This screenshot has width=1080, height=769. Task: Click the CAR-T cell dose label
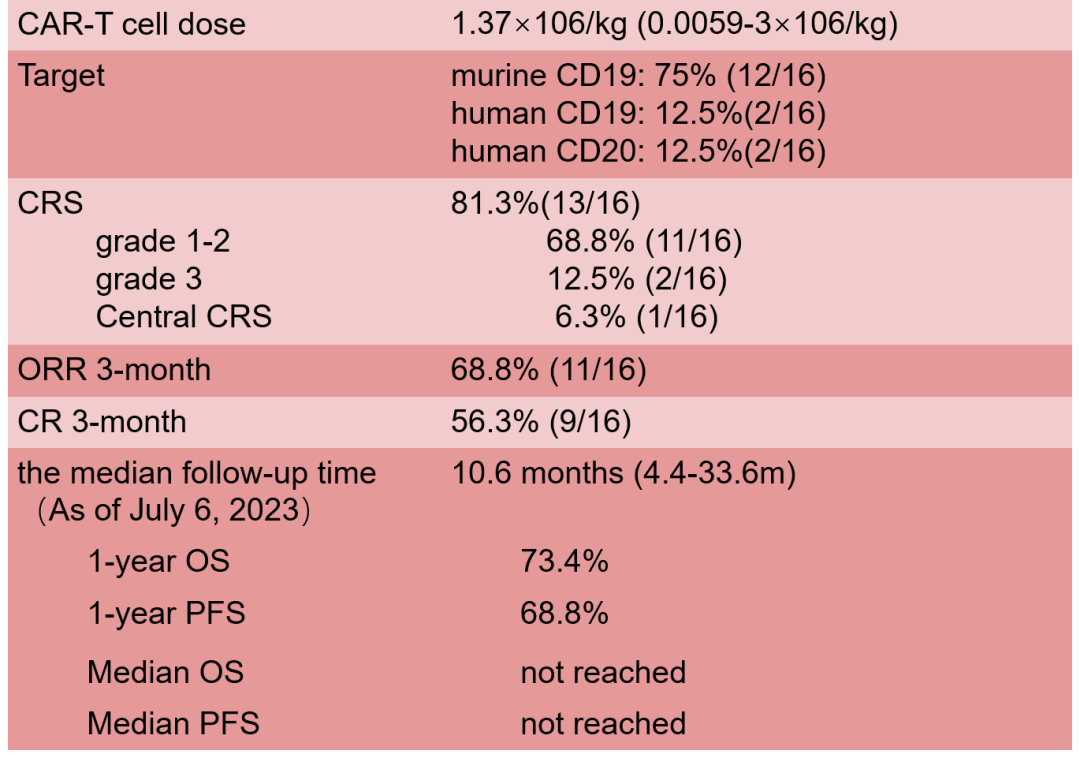(x=131, y=24)
